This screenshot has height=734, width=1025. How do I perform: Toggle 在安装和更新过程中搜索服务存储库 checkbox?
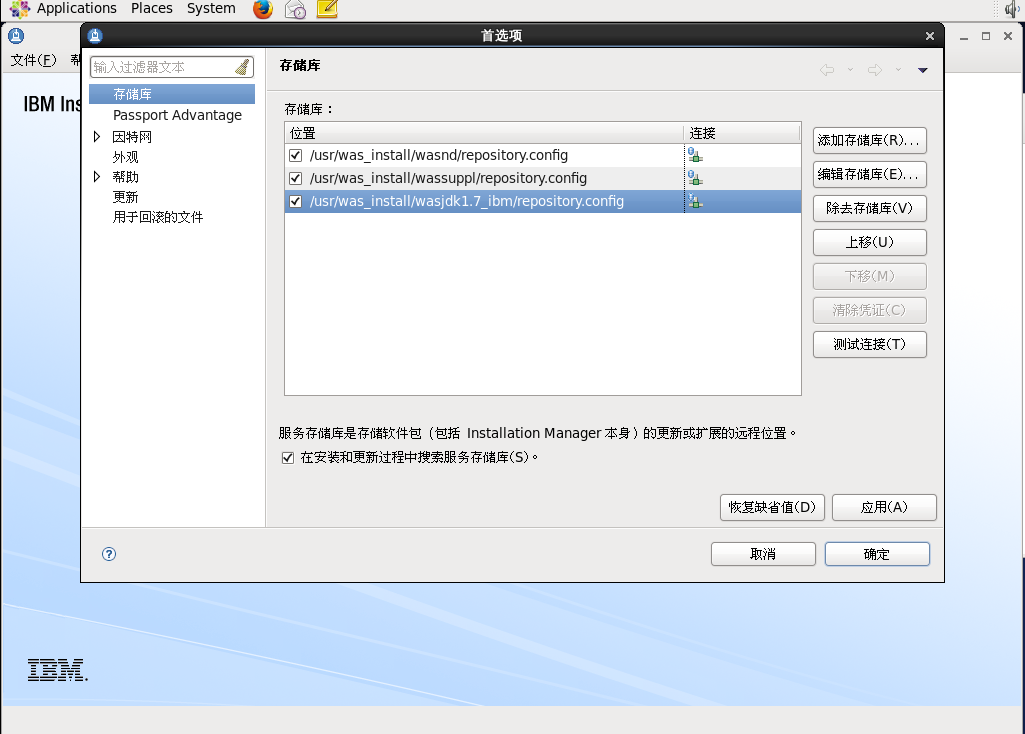coord(288,458)
